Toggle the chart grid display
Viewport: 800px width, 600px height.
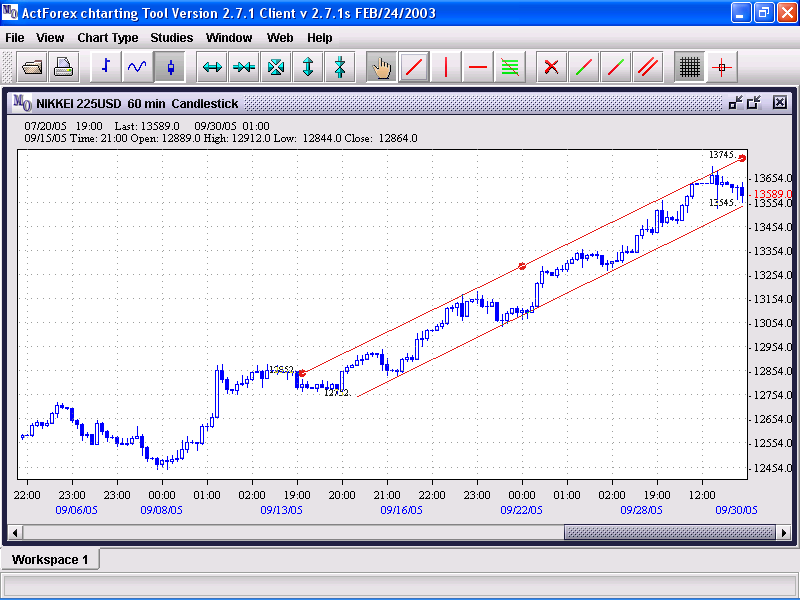[x=689, y=68]
